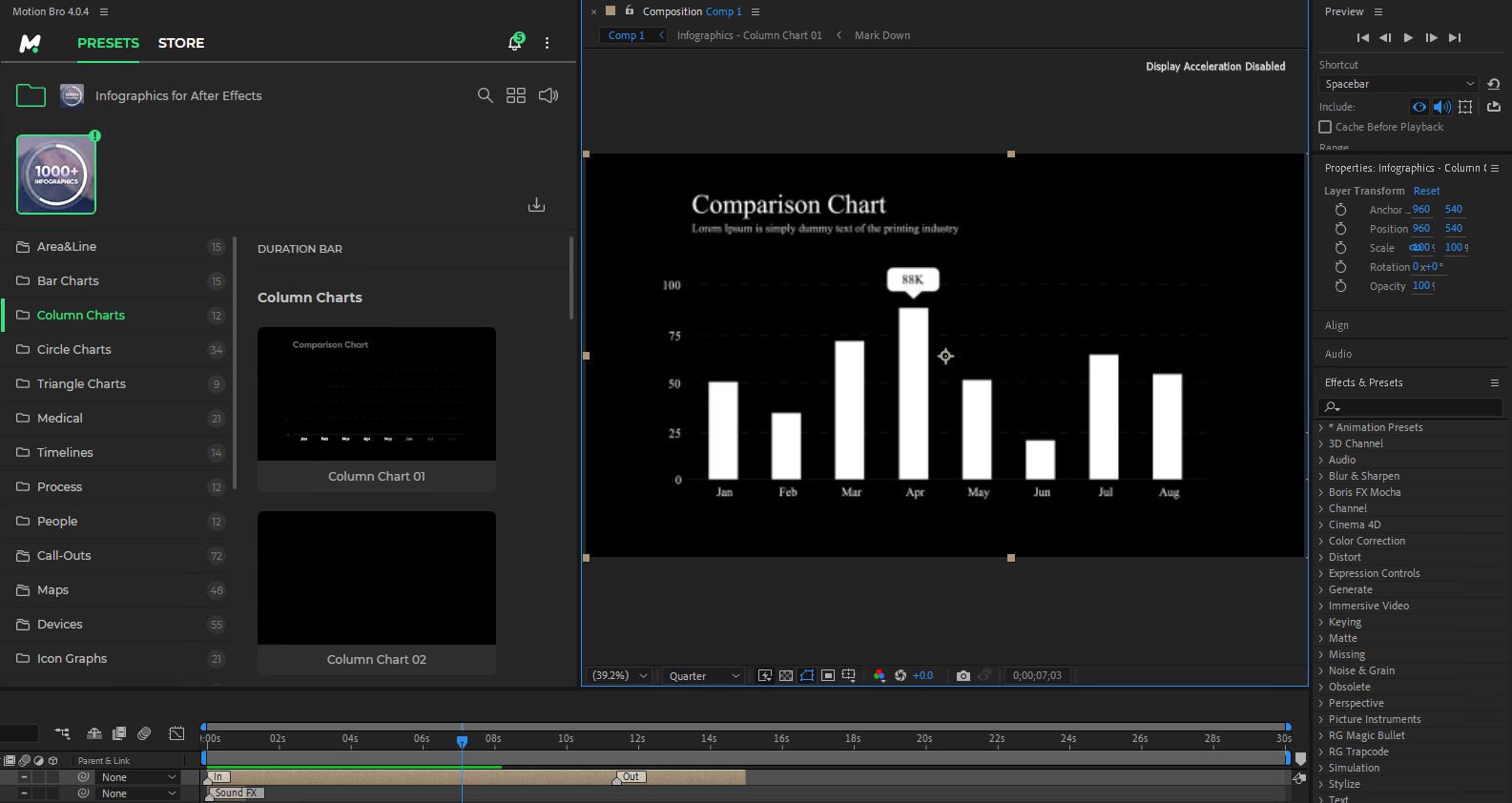Click the Motion Bro notifications bell

pos(514,43)
